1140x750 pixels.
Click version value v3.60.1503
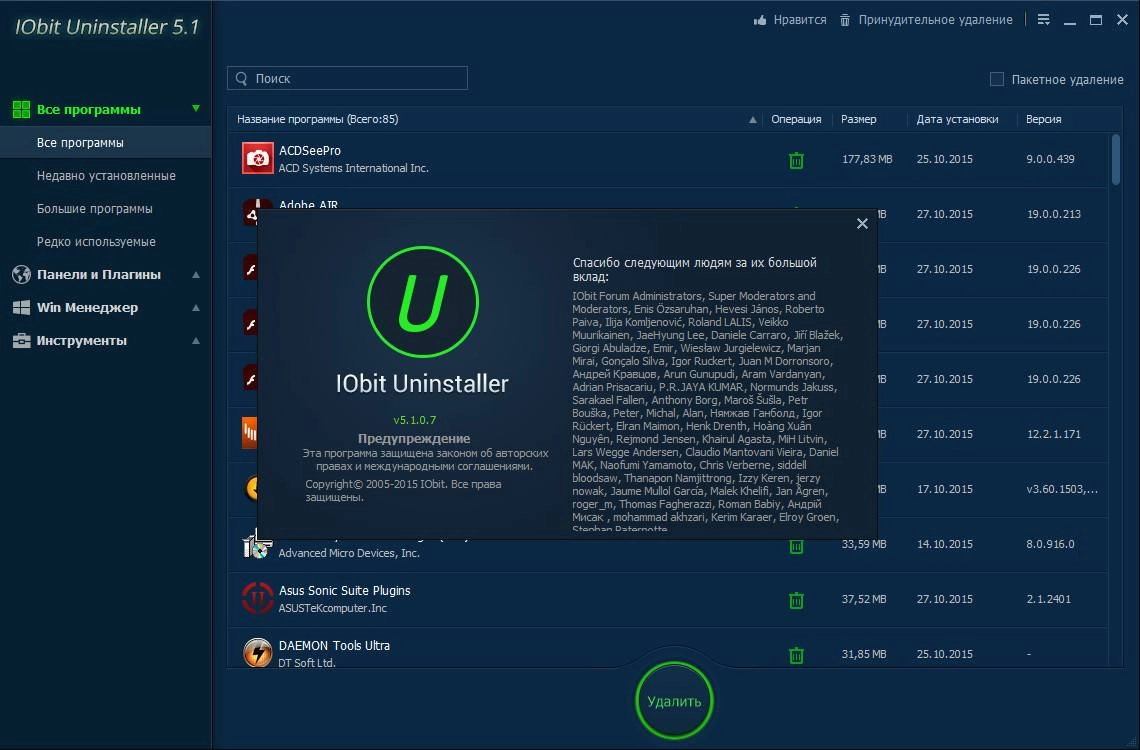[1062, 490]
